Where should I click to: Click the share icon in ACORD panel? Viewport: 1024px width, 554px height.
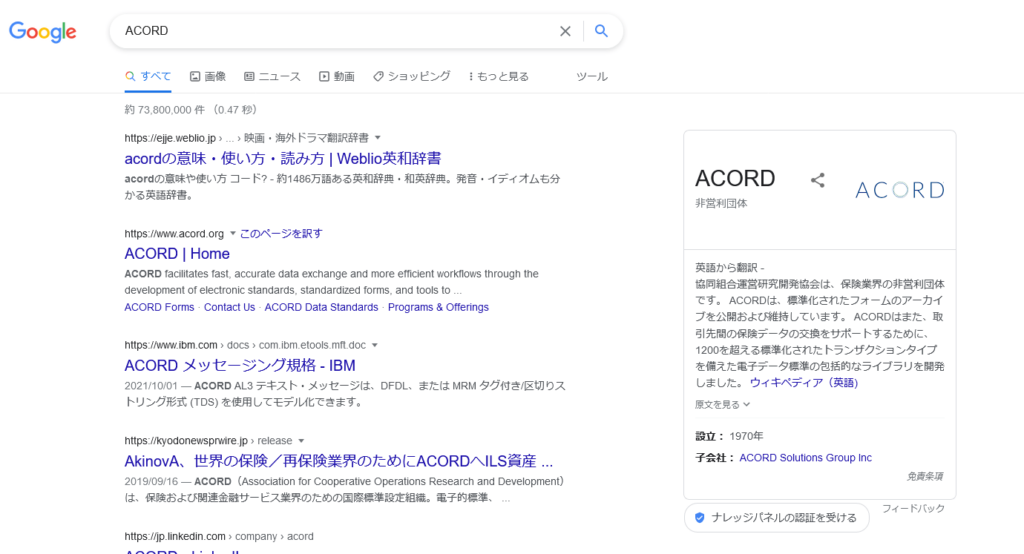818,180
